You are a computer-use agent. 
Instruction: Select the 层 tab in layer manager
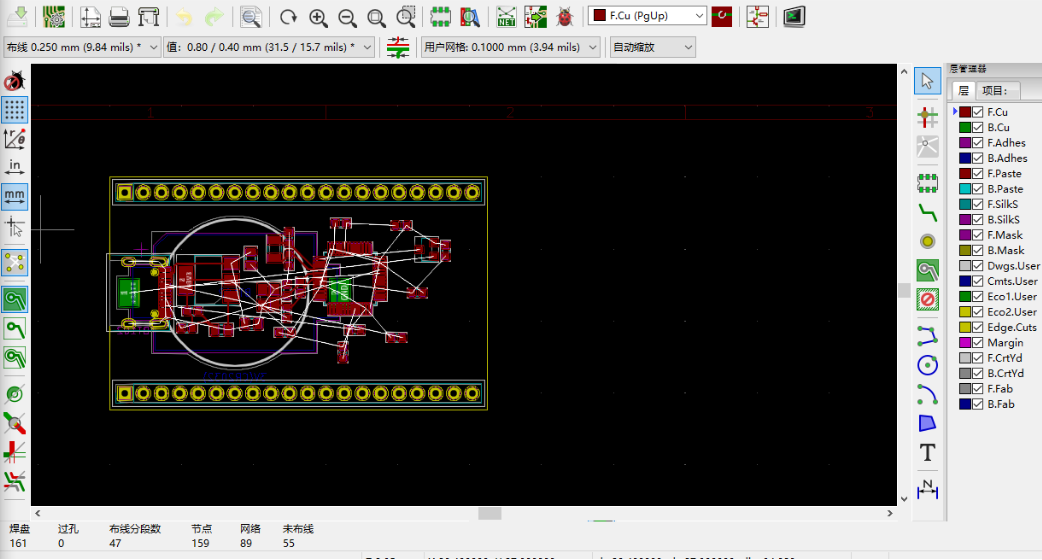tap(963, 90)
